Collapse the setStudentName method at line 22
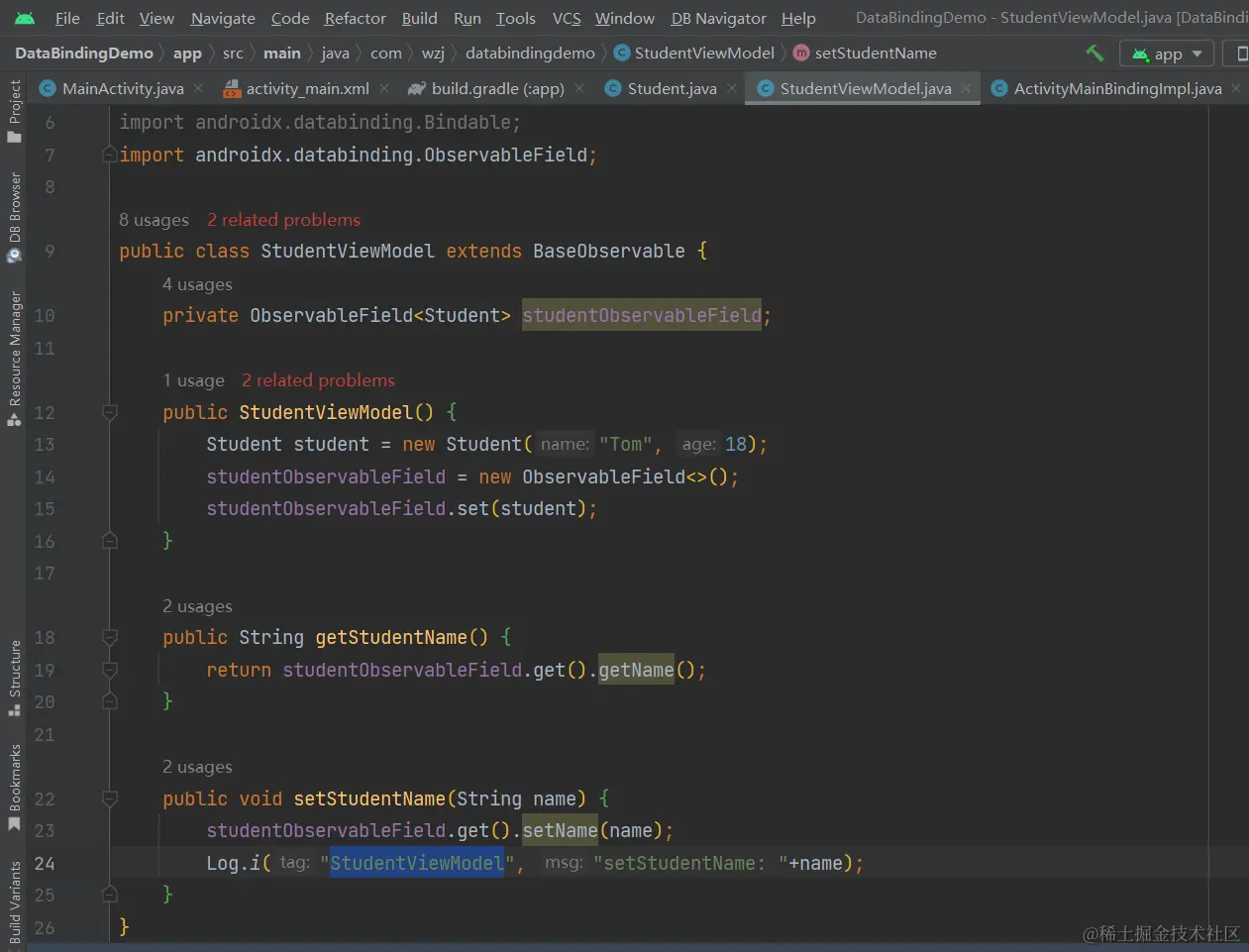1249x952 pixels. (x=110, y=798)
